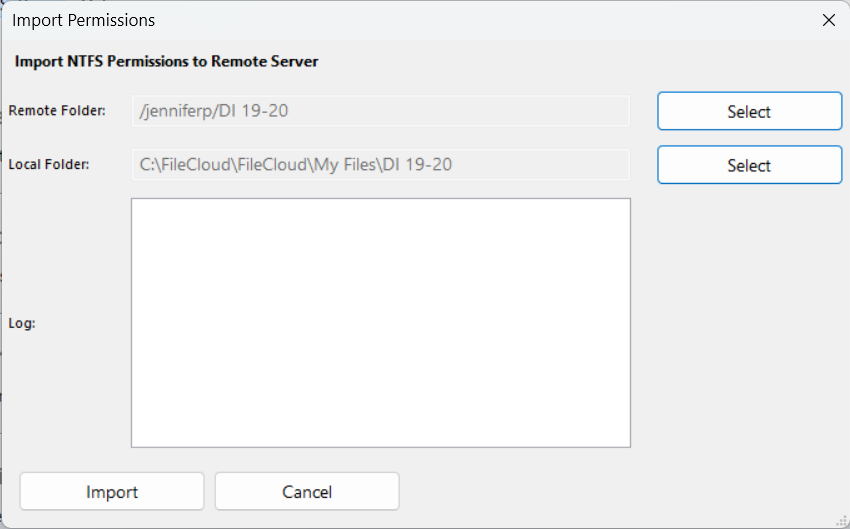Image resolution: width=850 pixels, height=529 pixels.
Task: Click Select next to Remote Folder
Action: (x=749, y=111)
